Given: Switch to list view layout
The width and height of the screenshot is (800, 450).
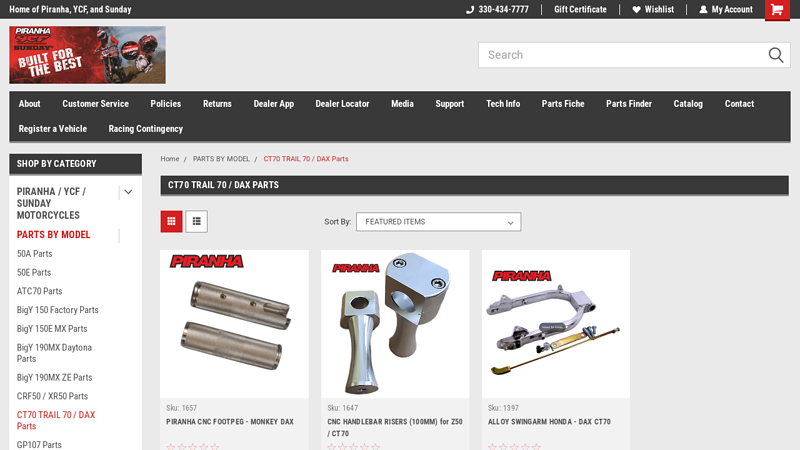Looking at the screenshot, I should [197, 221].
